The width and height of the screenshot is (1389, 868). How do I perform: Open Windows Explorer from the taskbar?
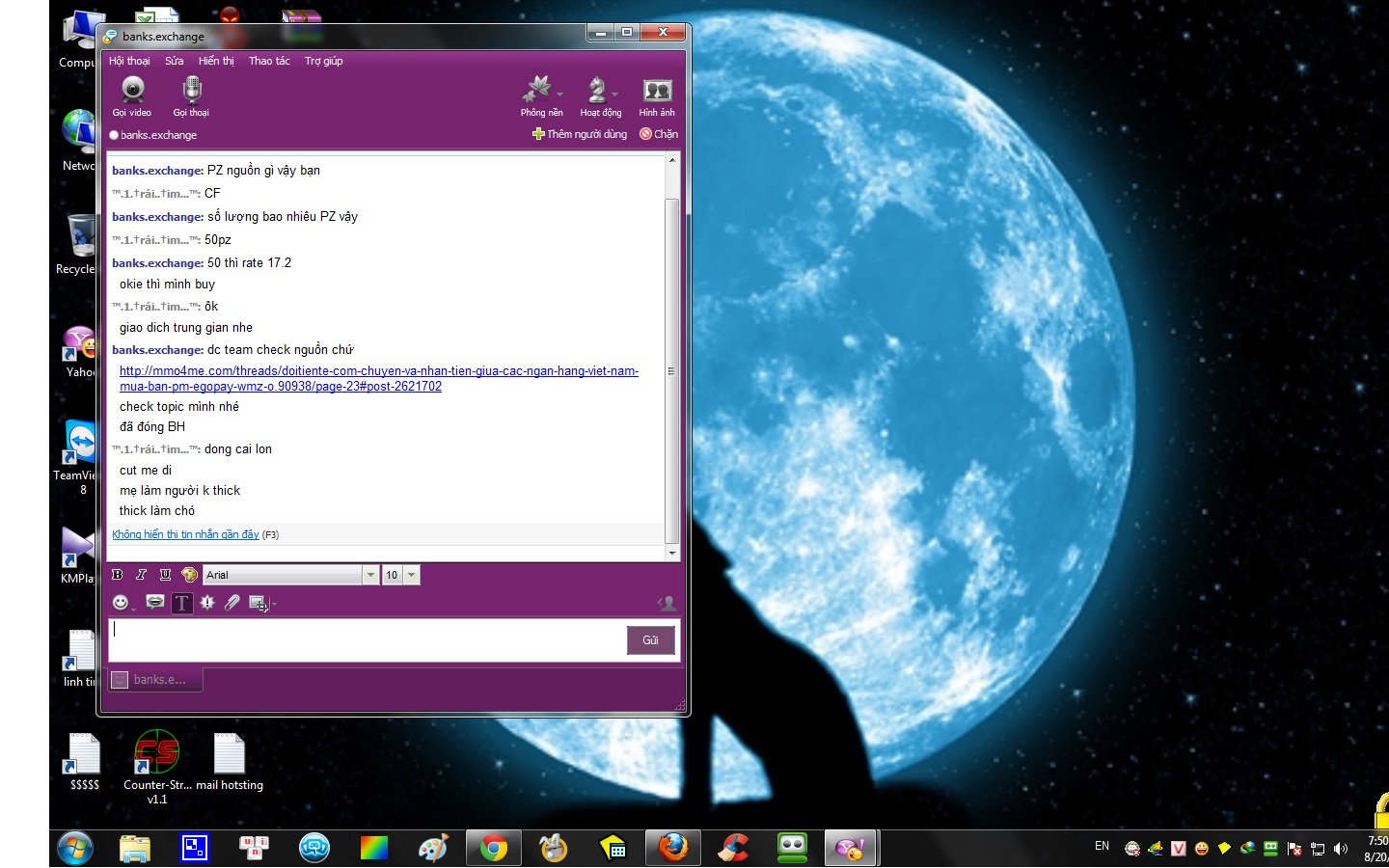135,849
